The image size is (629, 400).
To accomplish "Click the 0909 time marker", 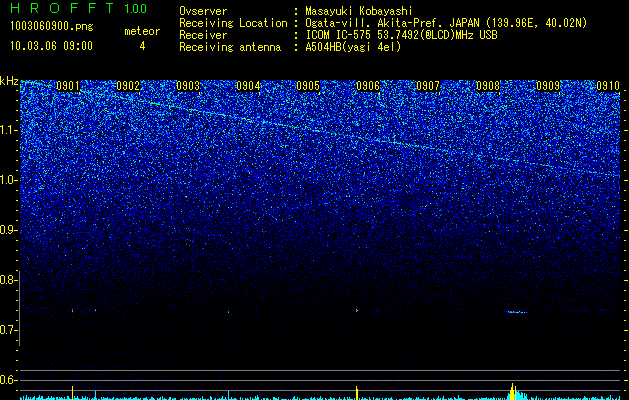I will pos(548,86).
